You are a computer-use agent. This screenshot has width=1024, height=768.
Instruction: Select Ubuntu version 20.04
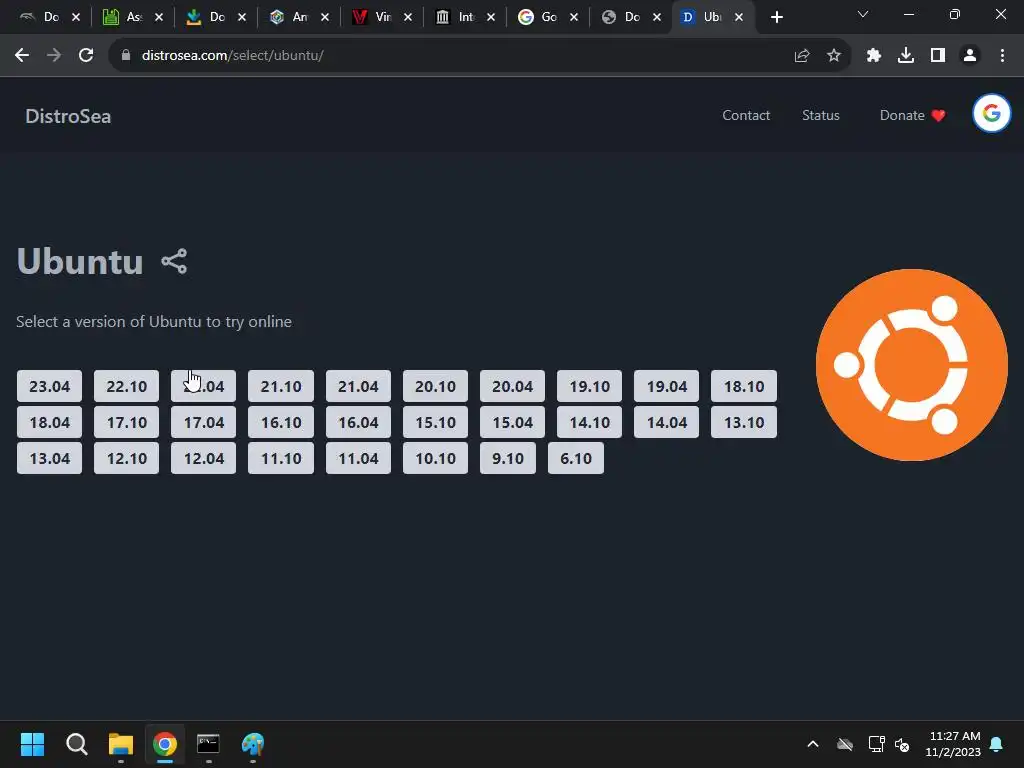tap(512, 386)
